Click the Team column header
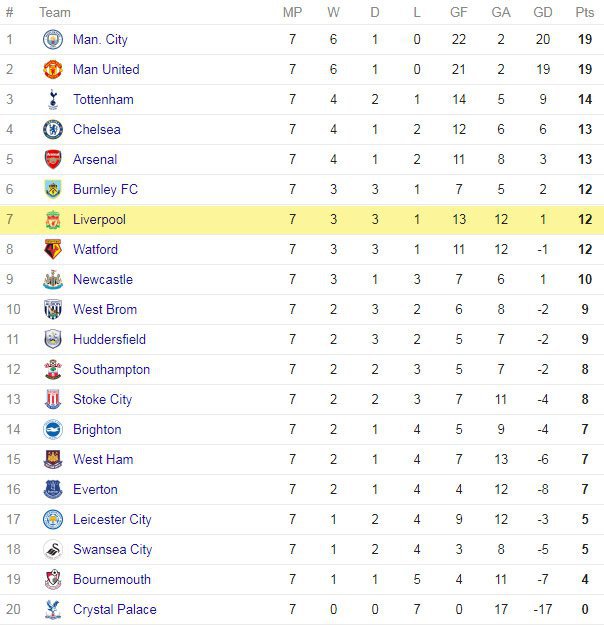The width and height of the screenshot is (604, 626). 55,12
